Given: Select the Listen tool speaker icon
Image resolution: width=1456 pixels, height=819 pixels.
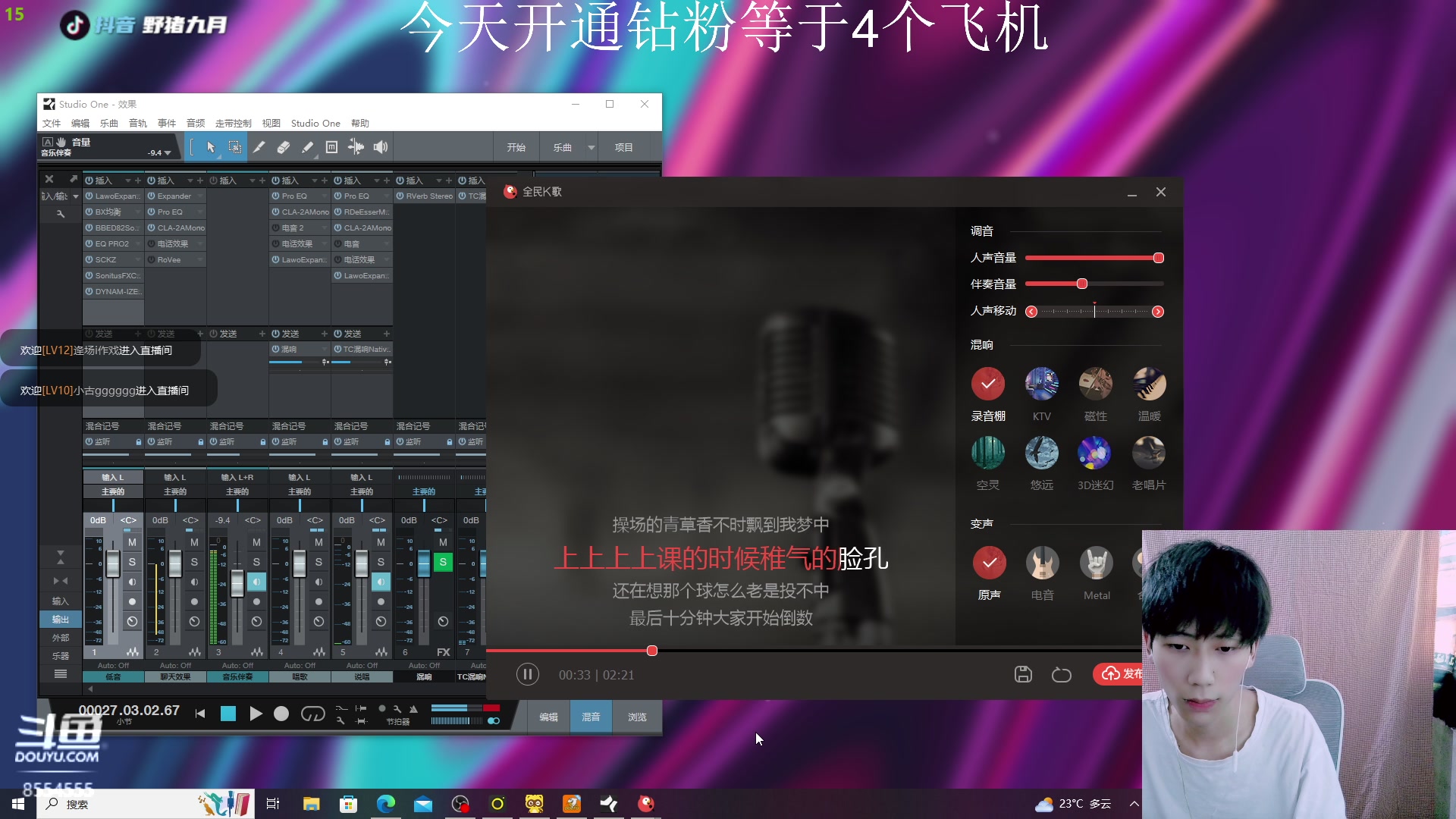Looking at the screenshot, I should [x=380, y=147].
